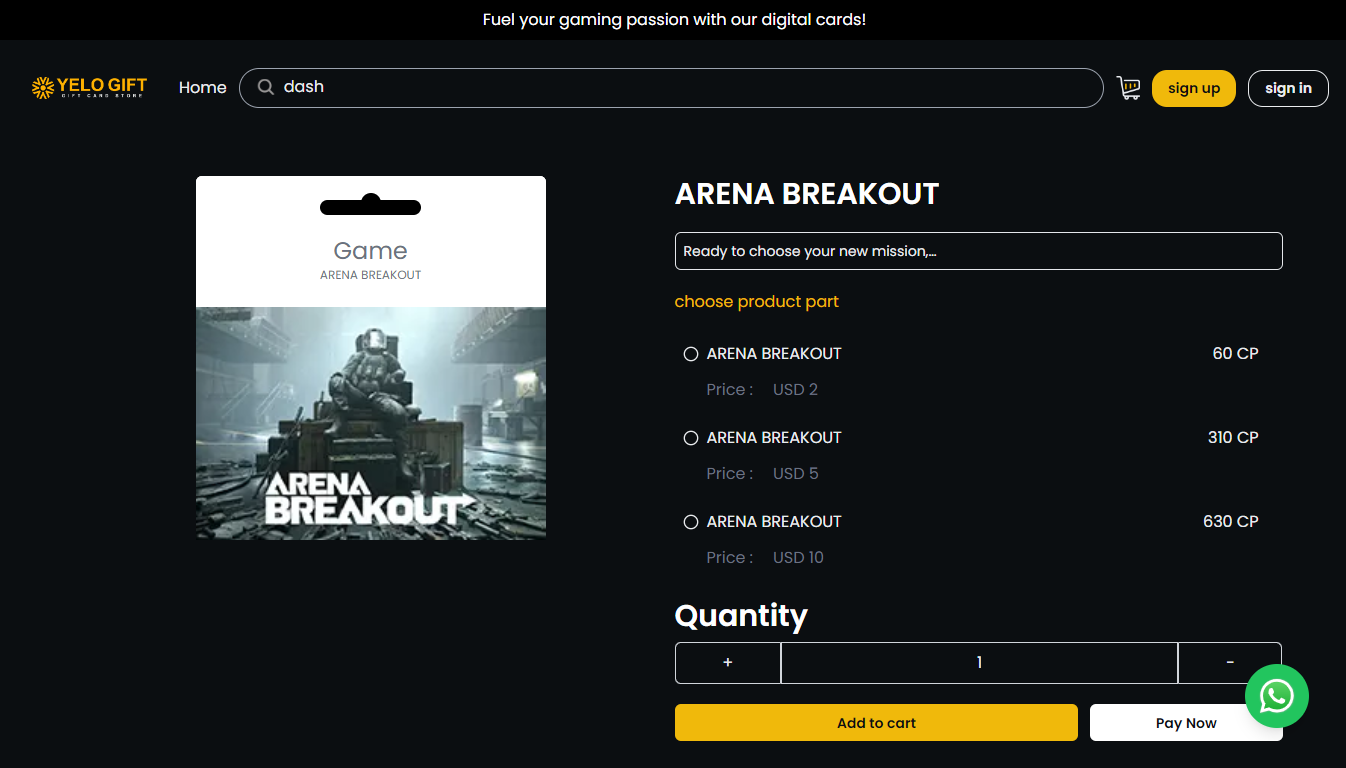Select the 630 CP radio option

[691, 522]
